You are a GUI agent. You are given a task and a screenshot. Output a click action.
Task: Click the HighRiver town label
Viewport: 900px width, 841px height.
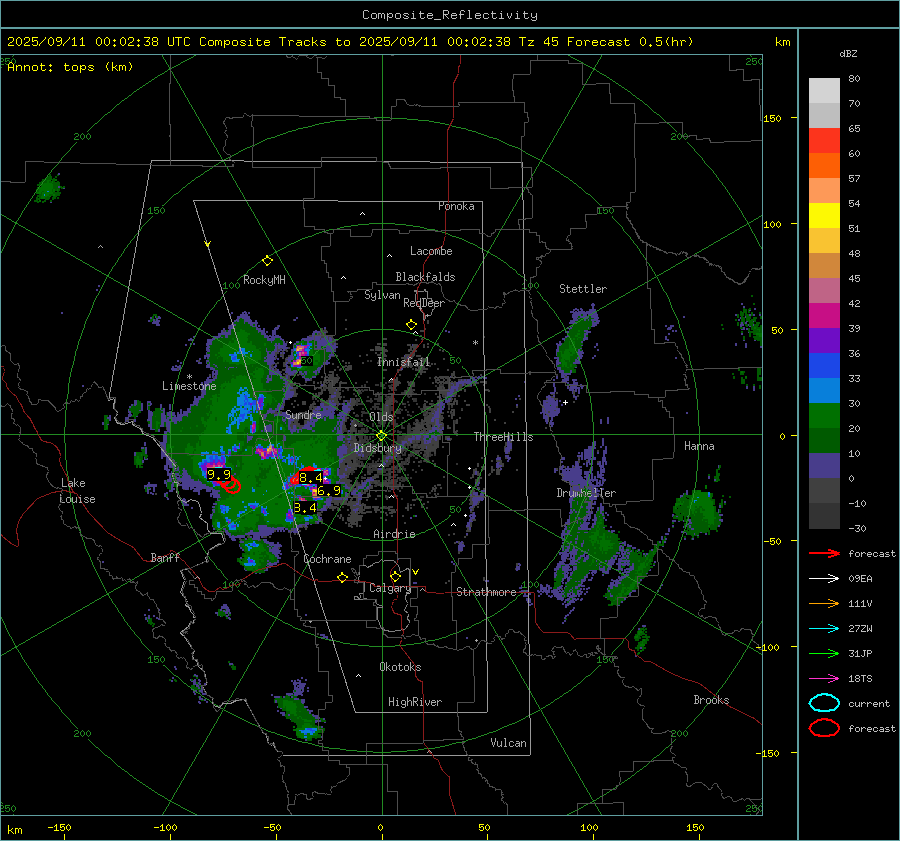point(415,702)
